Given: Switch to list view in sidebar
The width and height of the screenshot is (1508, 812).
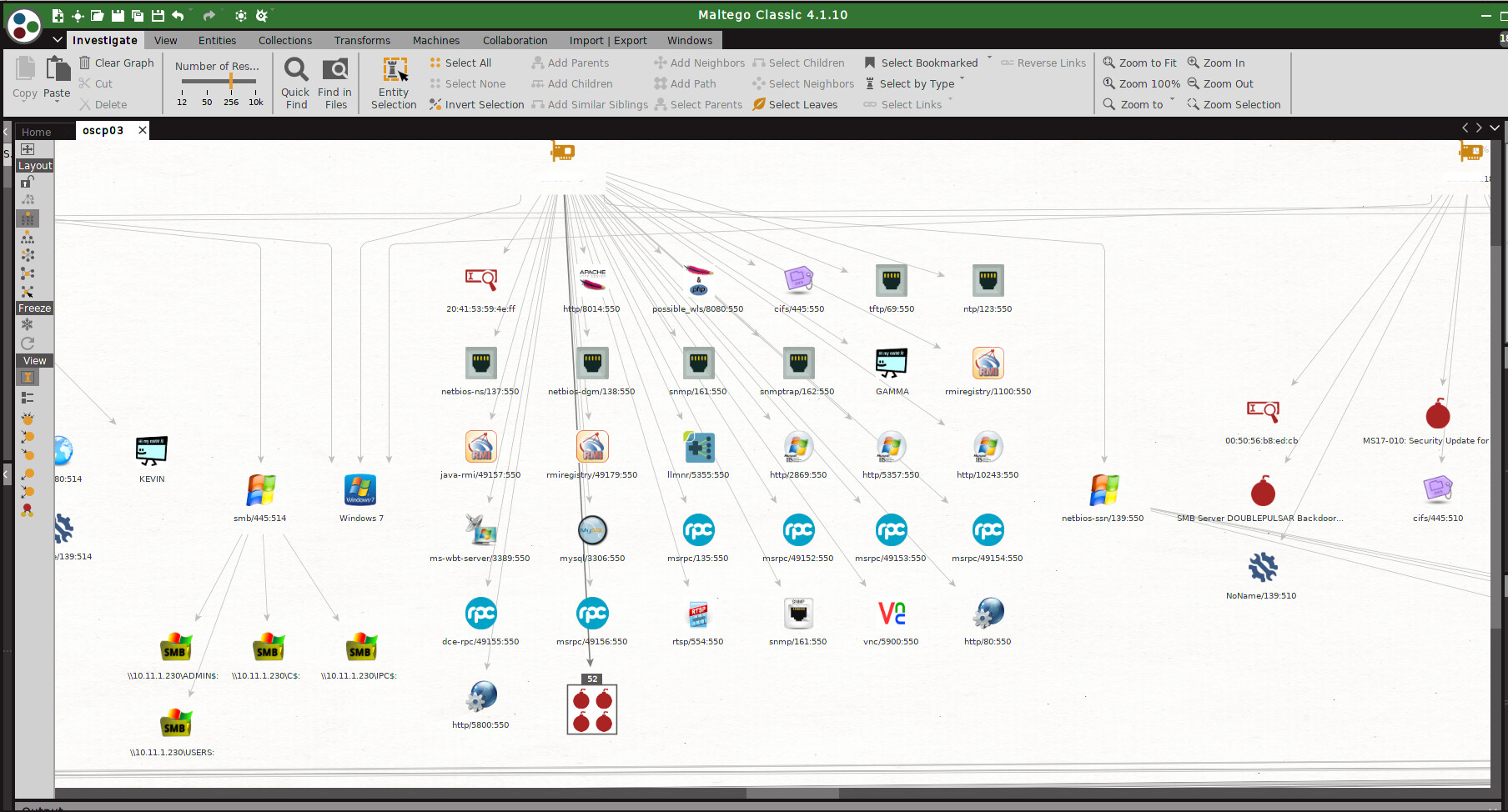Looking at the screenshot, I should (x=28, y=398).
